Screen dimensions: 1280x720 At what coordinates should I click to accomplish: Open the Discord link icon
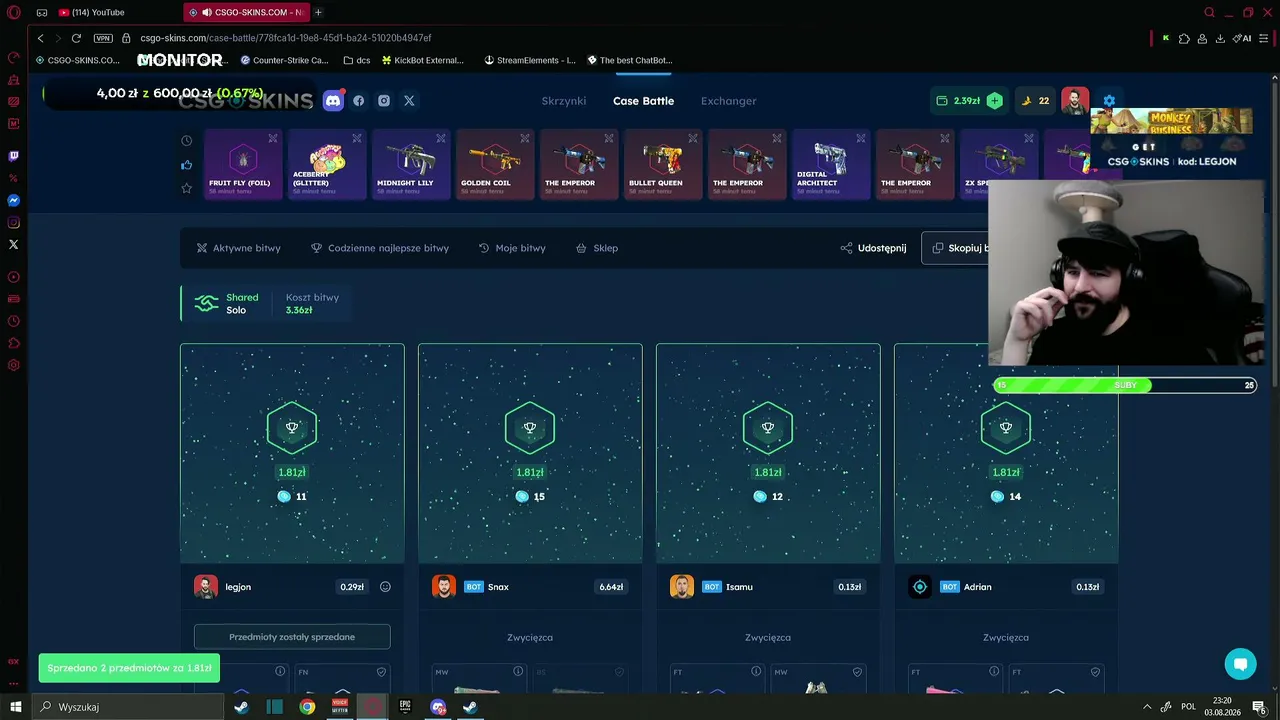coord(333,100)
